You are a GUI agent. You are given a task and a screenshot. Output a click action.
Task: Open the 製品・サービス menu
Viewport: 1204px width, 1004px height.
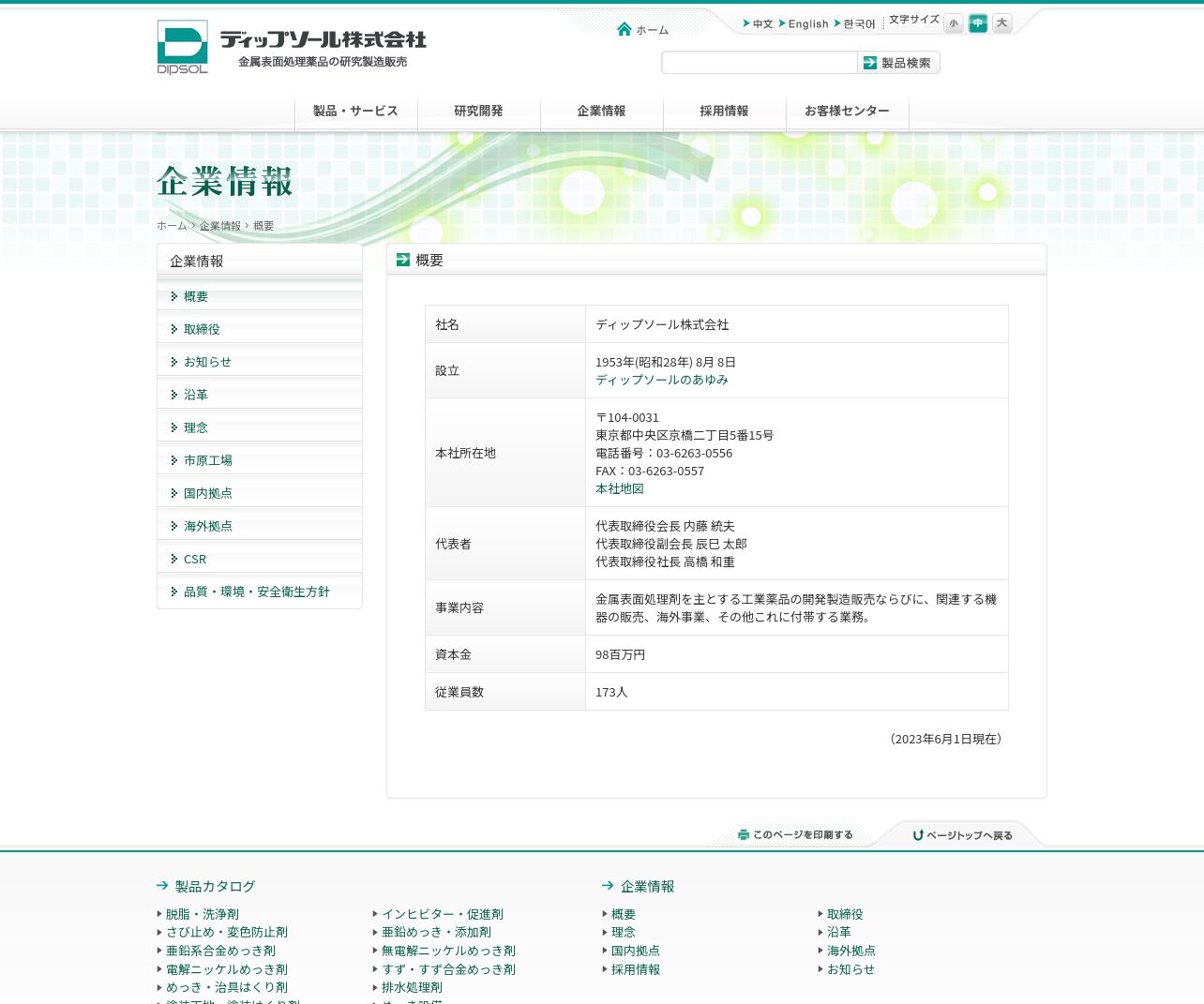coord(356,112)
